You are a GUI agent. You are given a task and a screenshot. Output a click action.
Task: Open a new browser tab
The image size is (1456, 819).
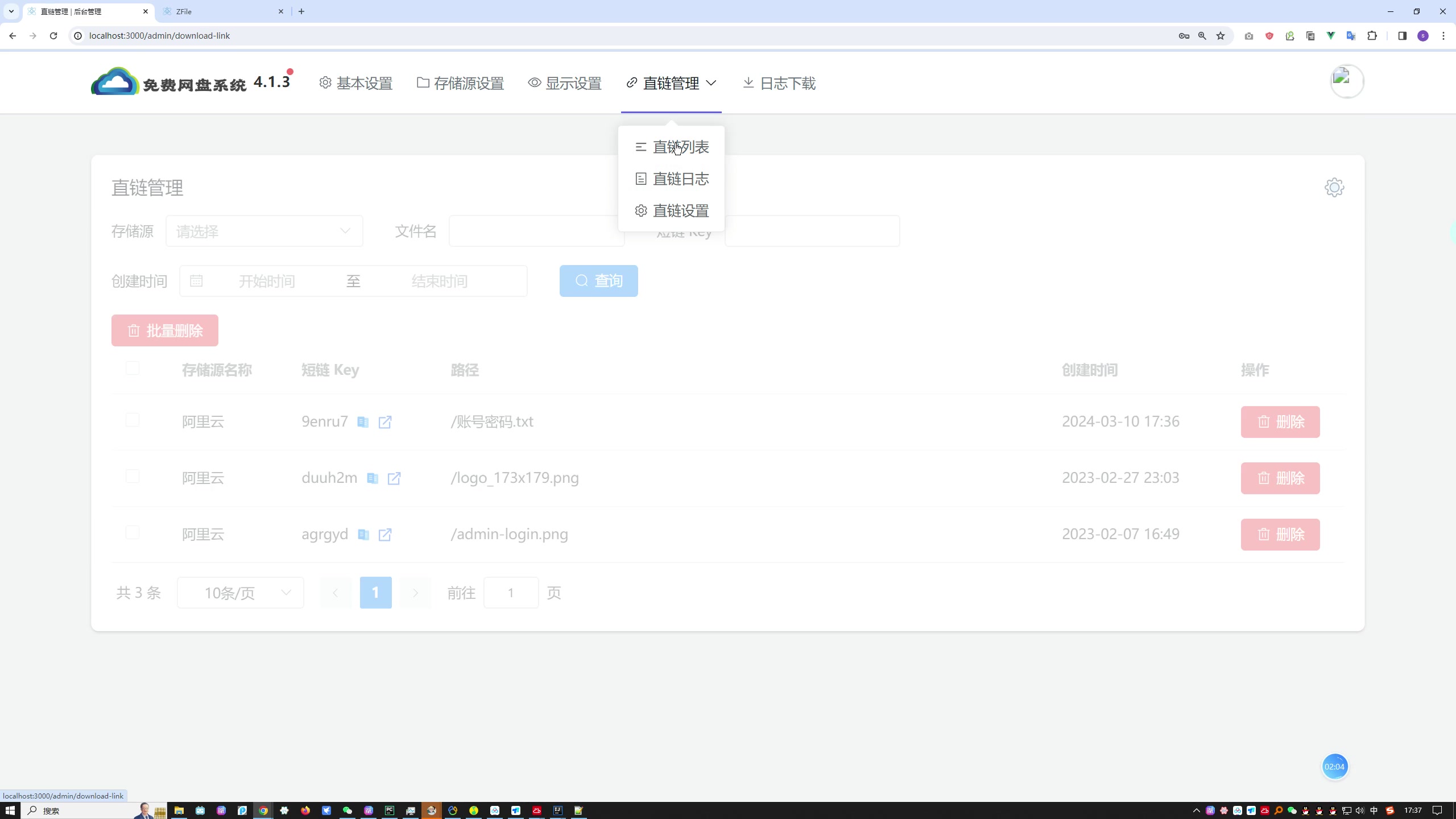[301, 11]
